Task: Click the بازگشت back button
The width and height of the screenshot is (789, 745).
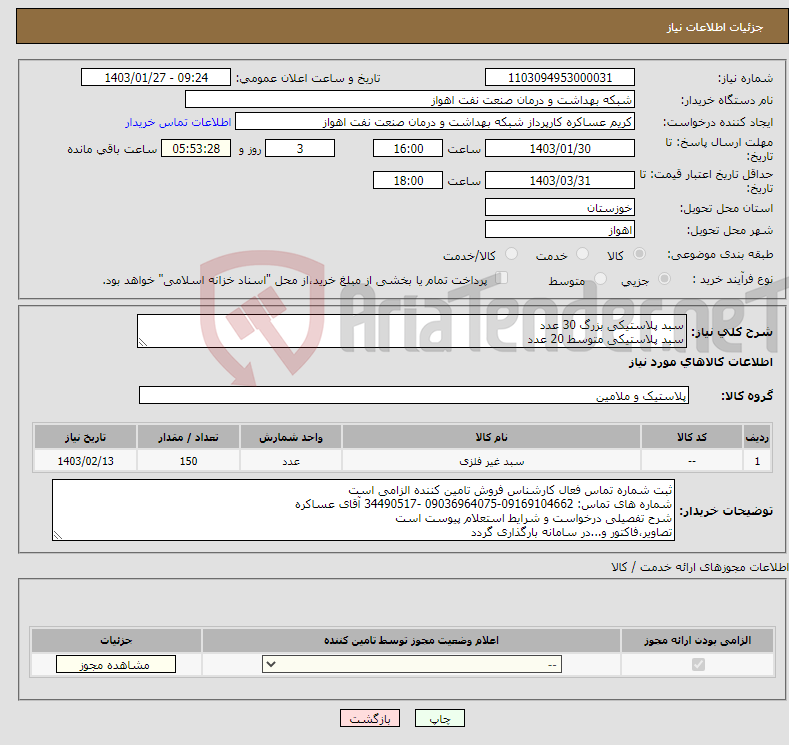Action: coord(370,718)
